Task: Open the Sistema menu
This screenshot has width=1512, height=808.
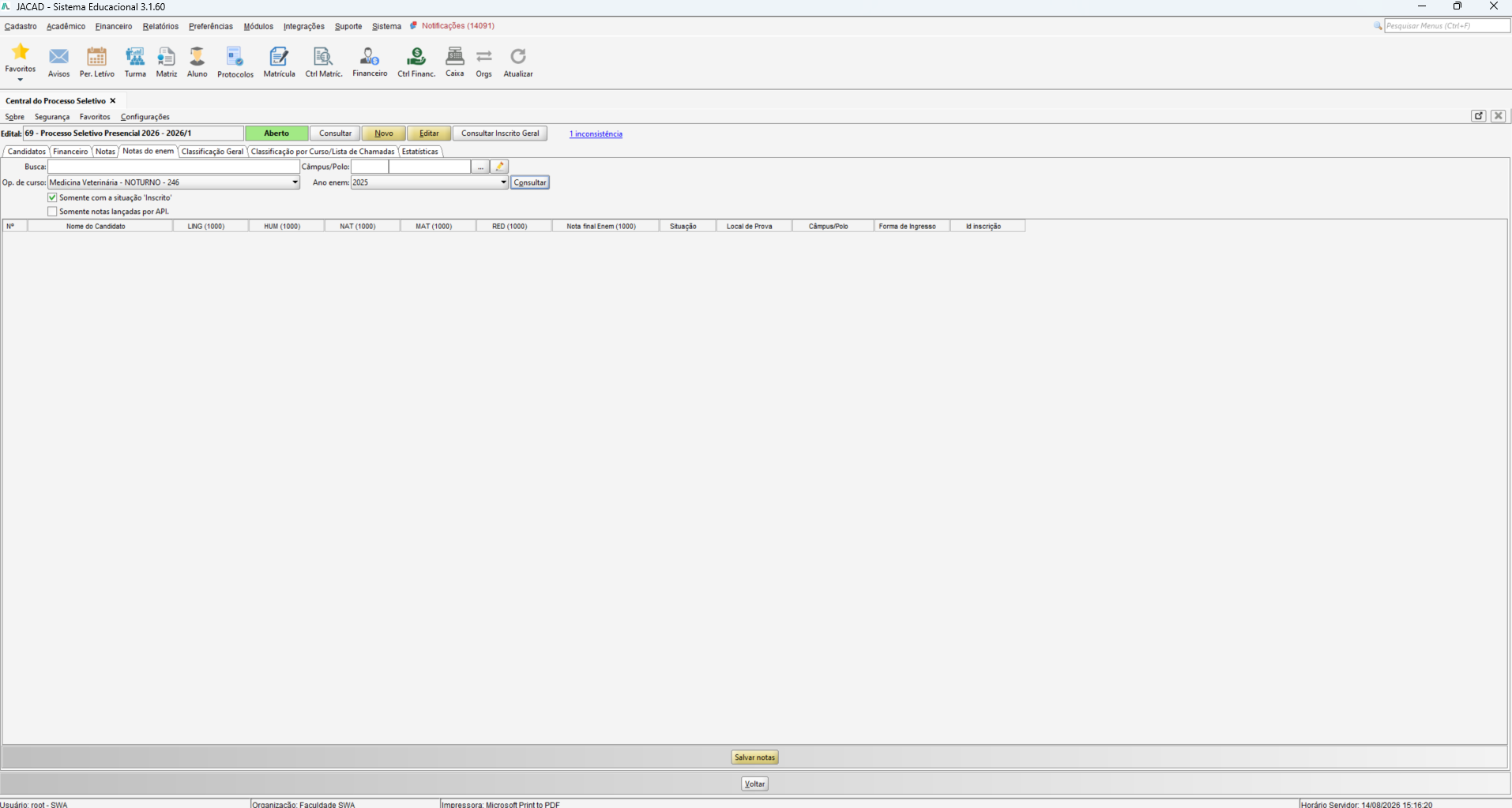Action: coord(386,26)
